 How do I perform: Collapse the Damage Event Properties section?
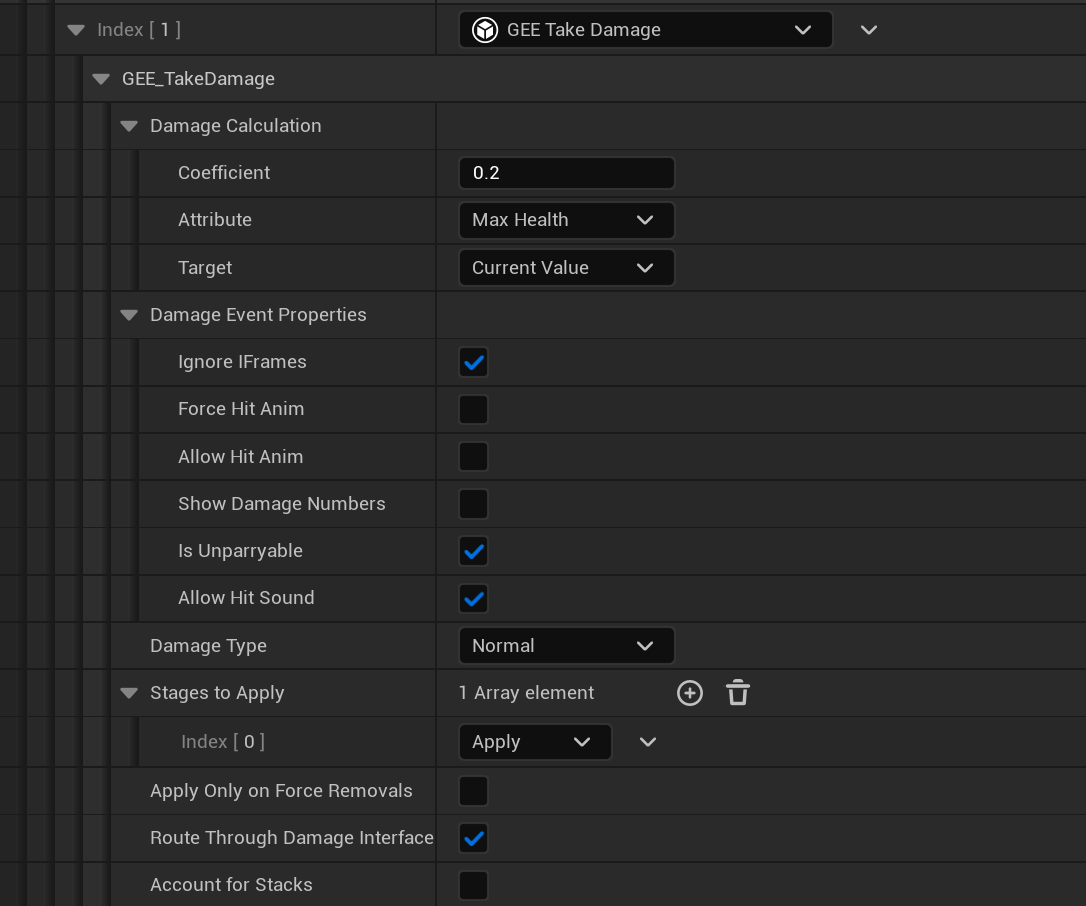pos(129,315)
